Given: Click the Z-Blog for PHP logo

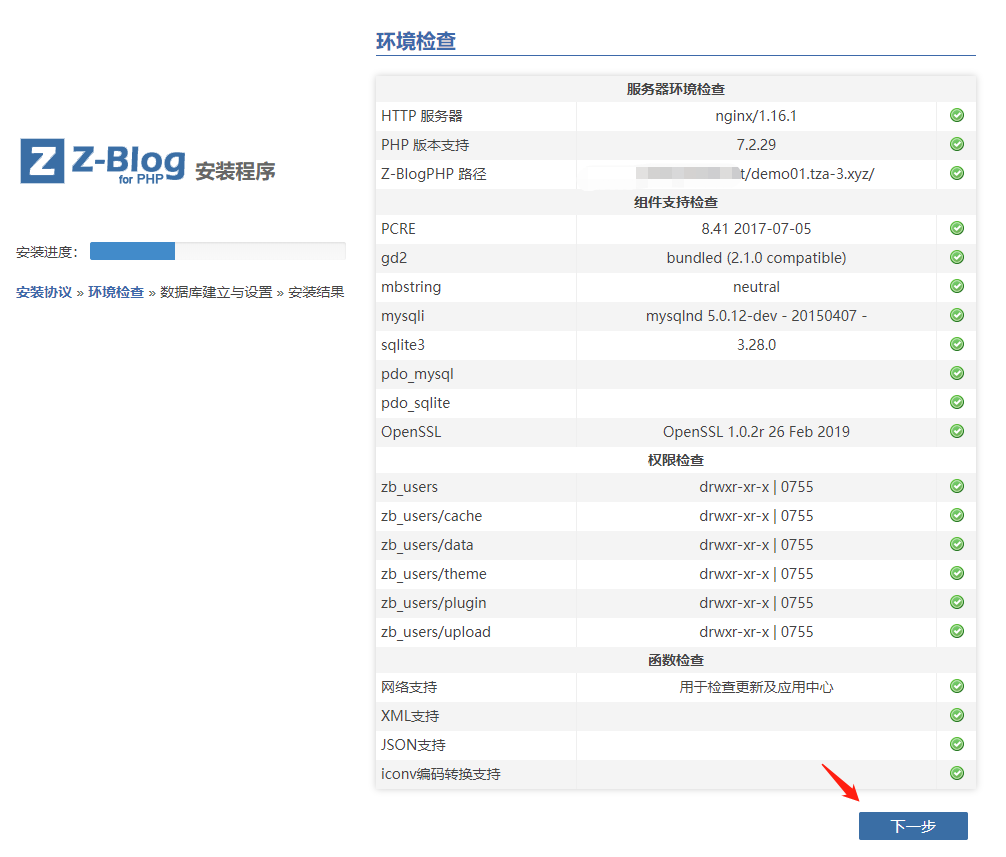Looking at the screenshot, I should [x=103, y=162].
